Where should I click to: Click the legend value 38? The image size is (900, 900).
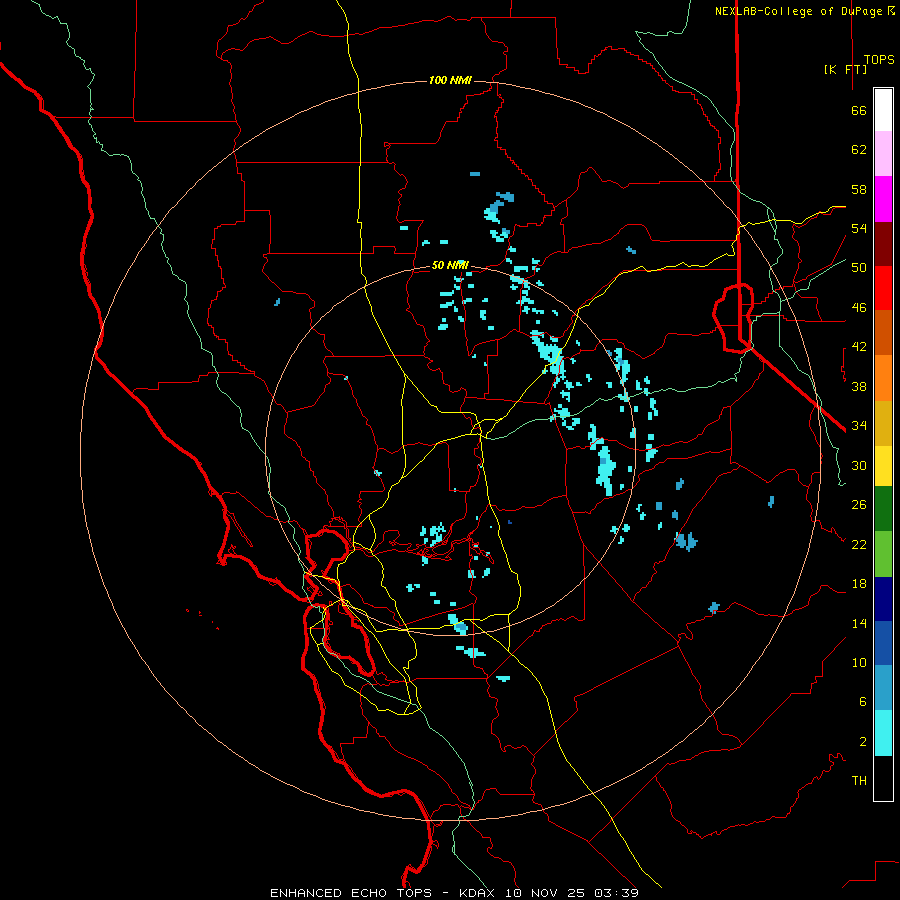(859, 386)
